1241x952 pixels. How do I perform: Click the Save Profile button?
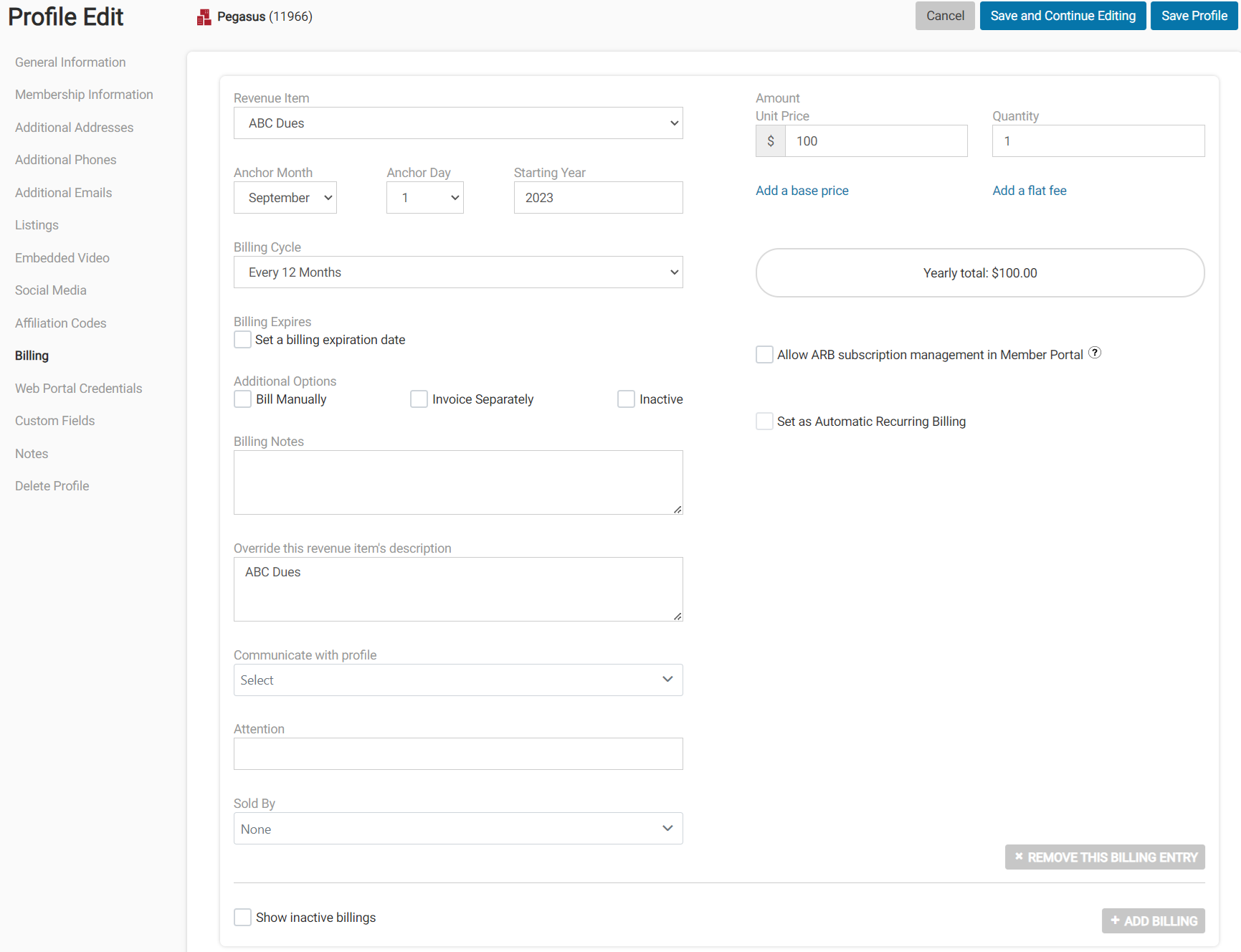(x=1193, y=15)
